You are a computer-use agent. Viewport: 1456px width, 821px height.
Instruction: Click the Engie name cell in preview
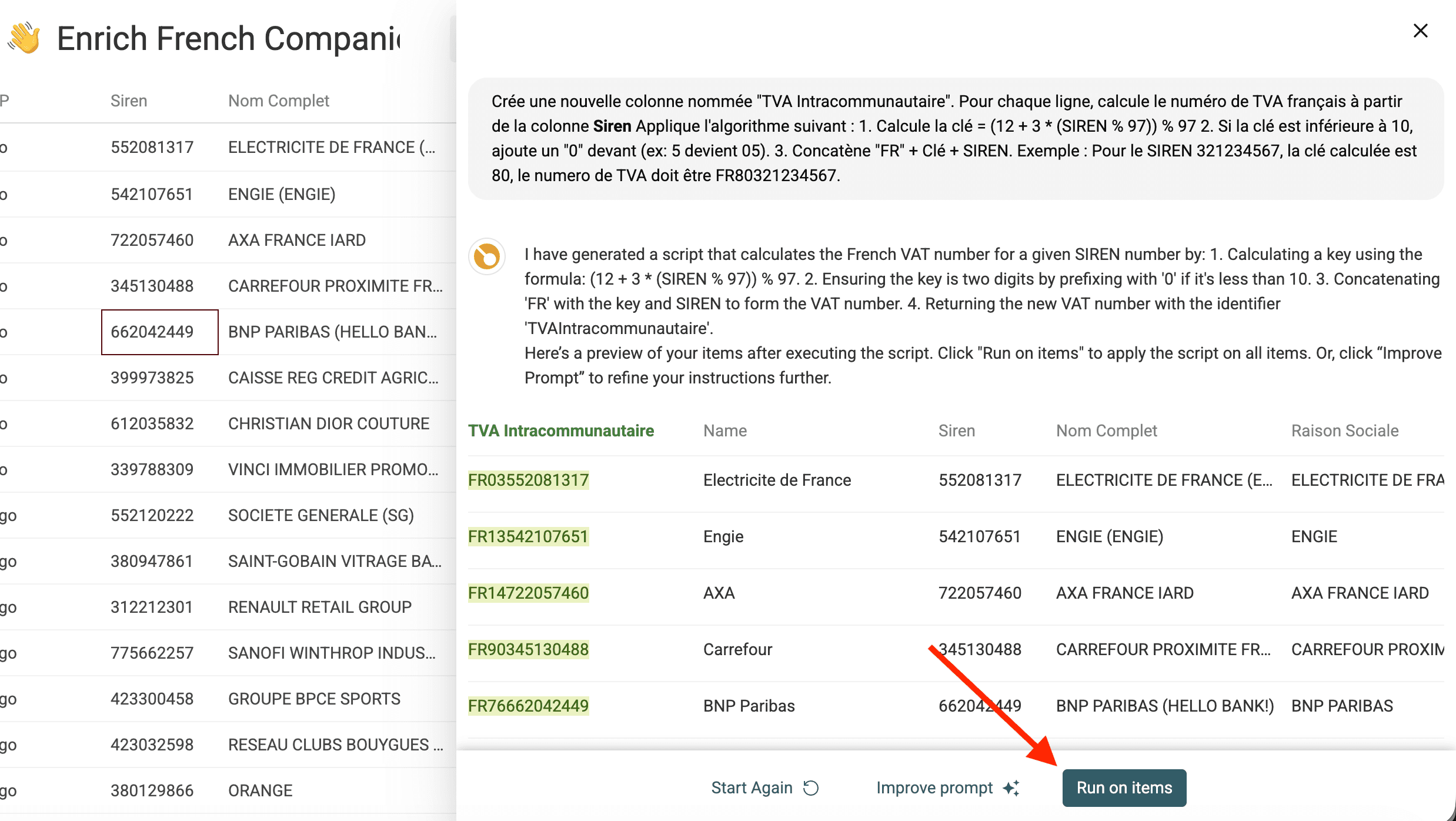pos(723,536)
